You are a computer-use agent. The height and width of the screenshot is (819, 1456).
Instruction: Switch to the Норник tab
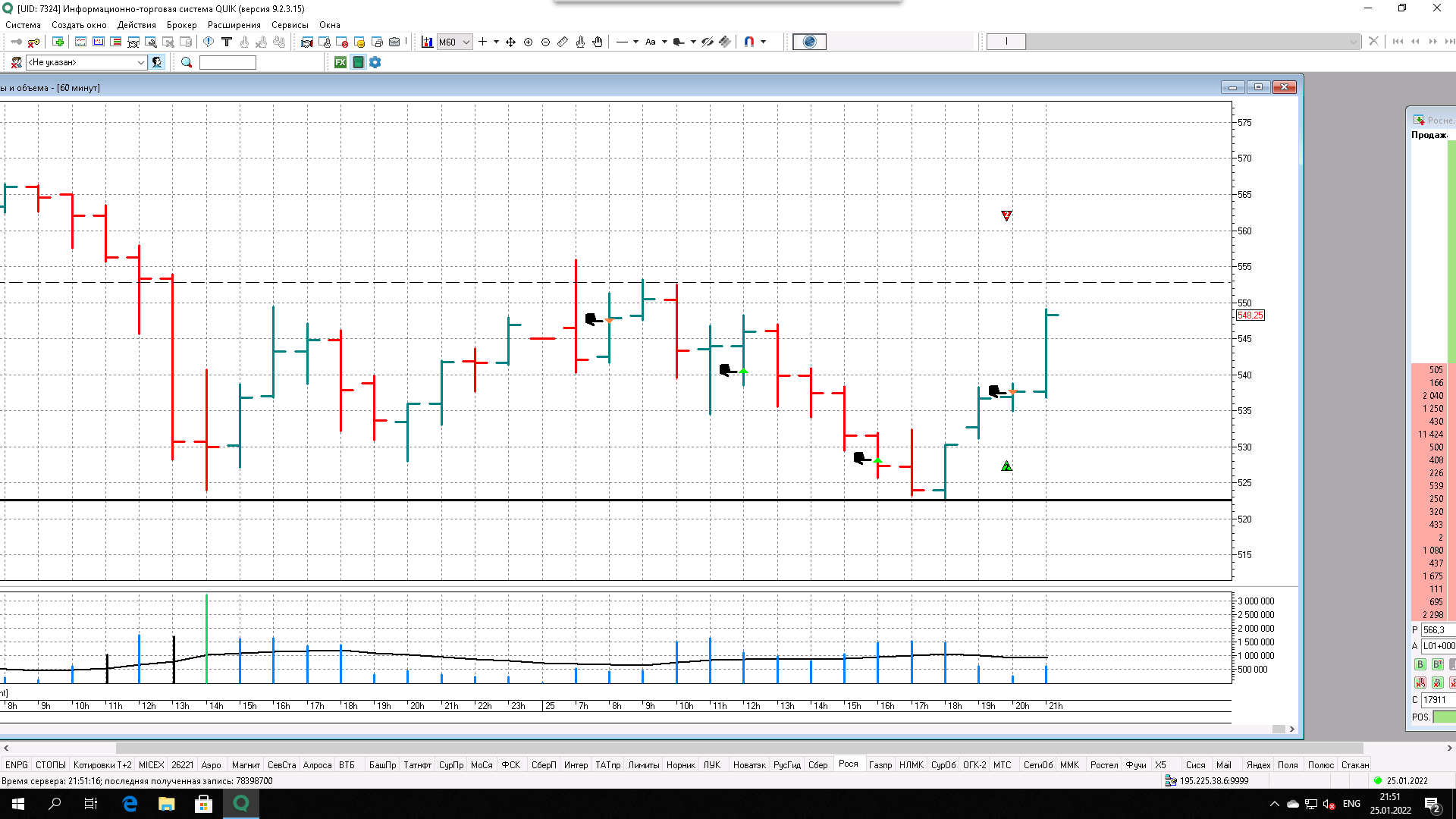pyautogui.click(x=681, y=765)
